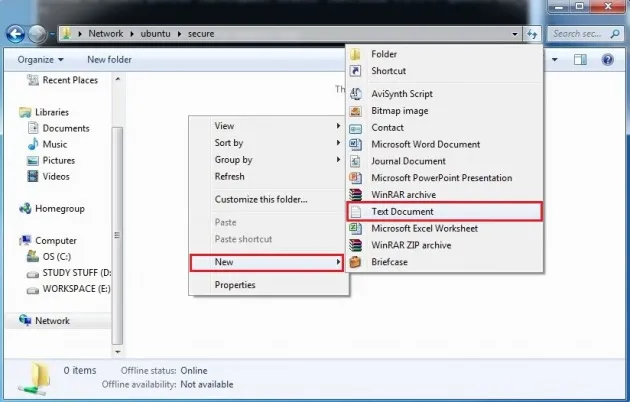Click the navigation pane vertical scrollbar
This screenshot has height=402, width=630.
(x=117, y=200)
